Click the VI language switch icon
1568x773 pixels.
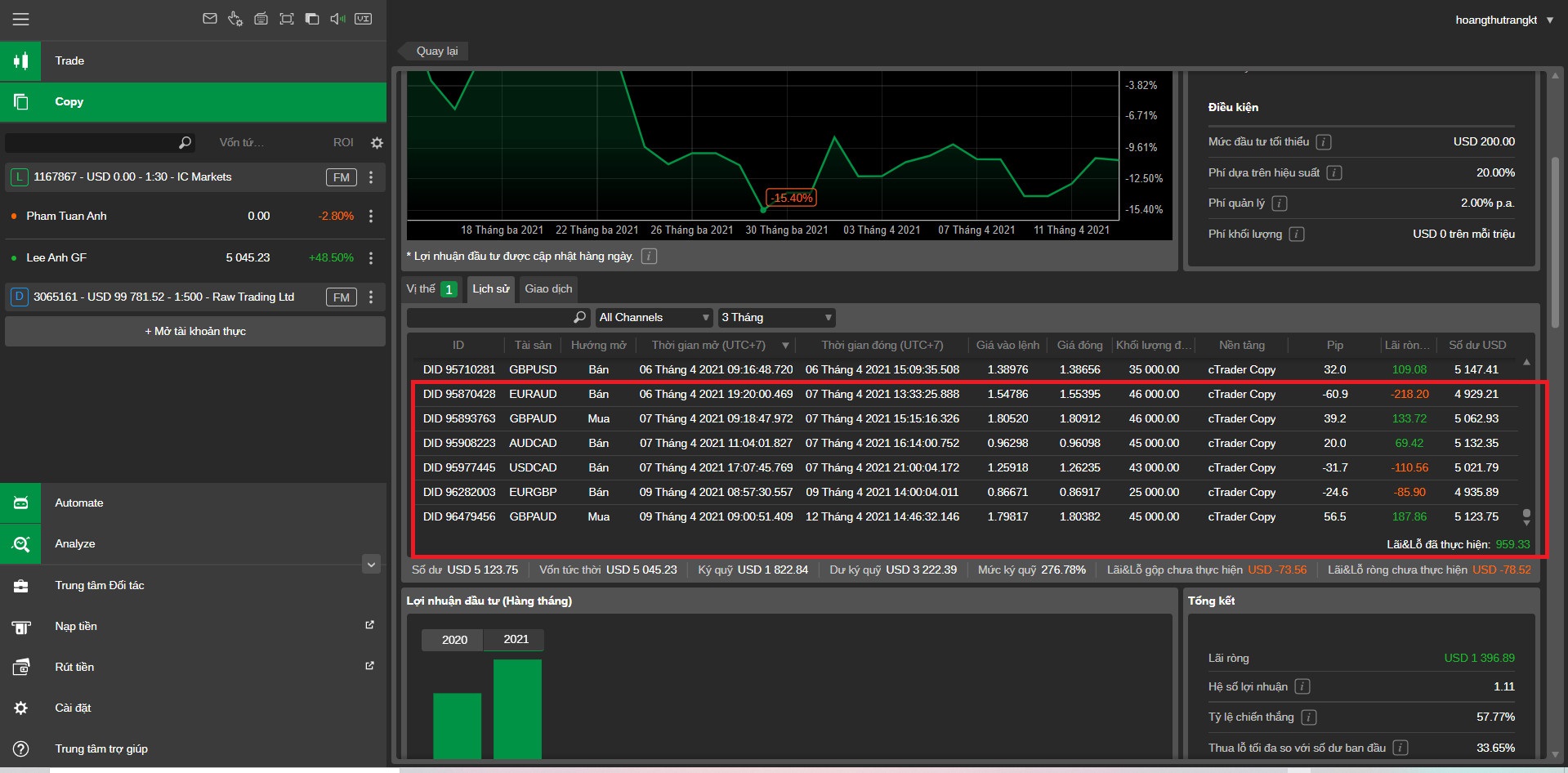(364, 19)
